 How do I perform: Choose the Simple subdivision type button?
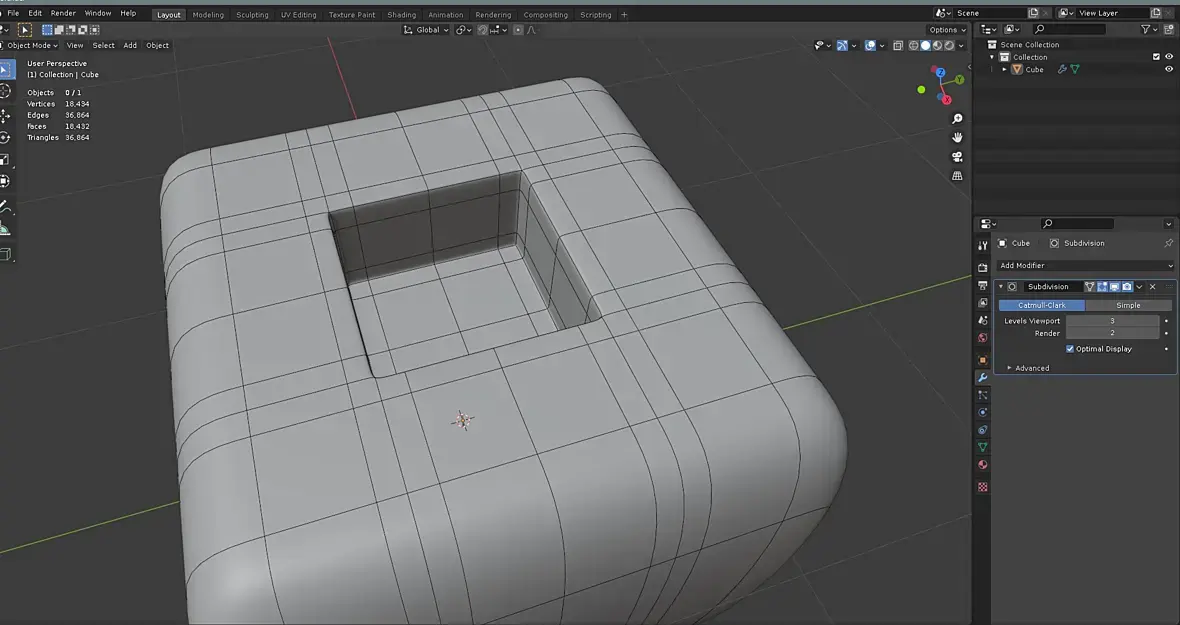(x=1127, y=305)
